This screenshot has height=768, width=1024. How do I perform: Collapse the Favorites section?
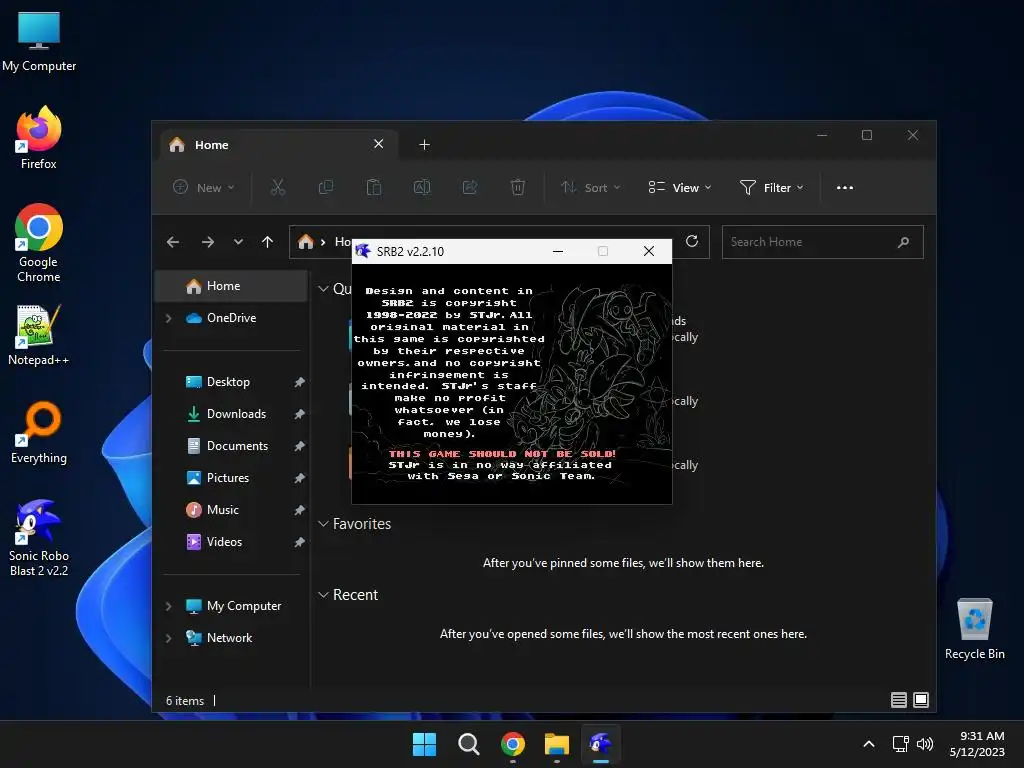323,524
